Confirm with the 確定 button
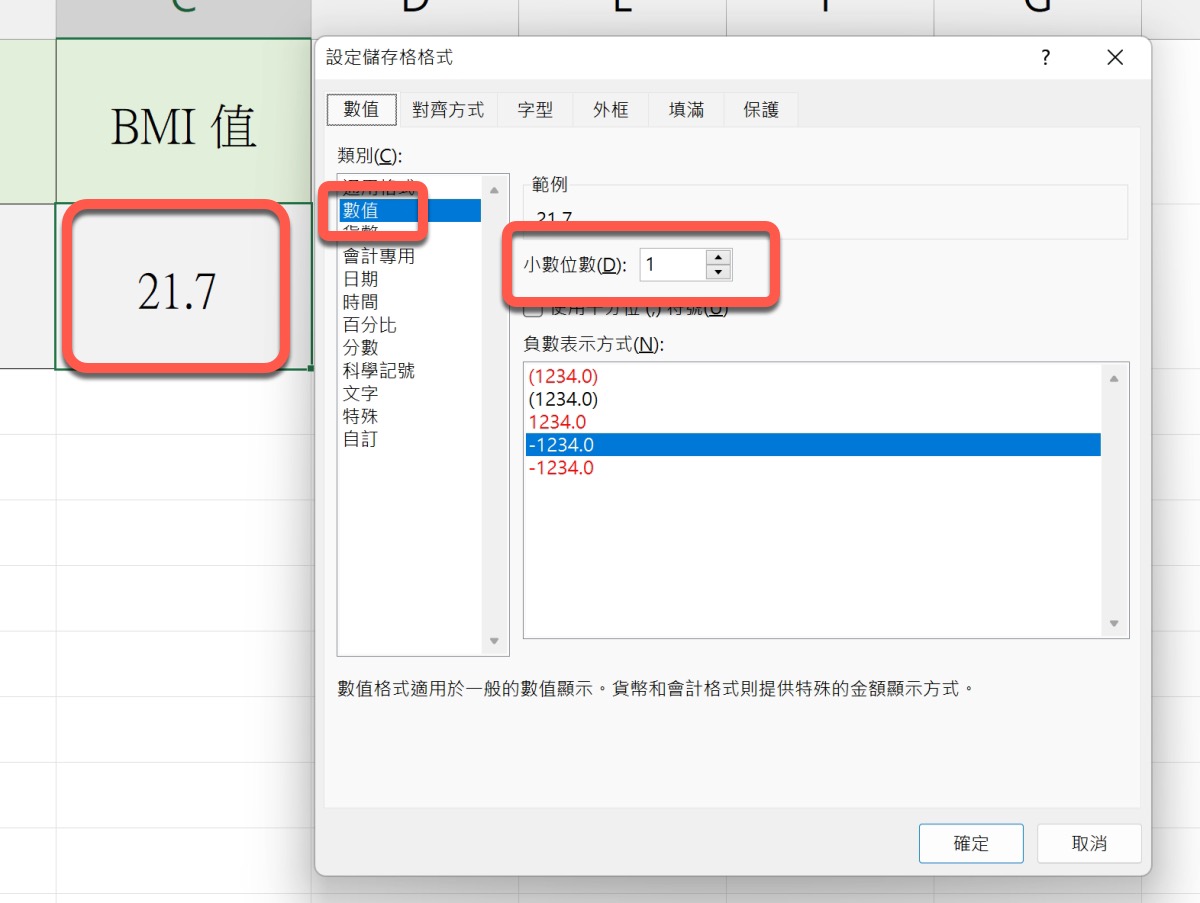 tap(971, 843)
